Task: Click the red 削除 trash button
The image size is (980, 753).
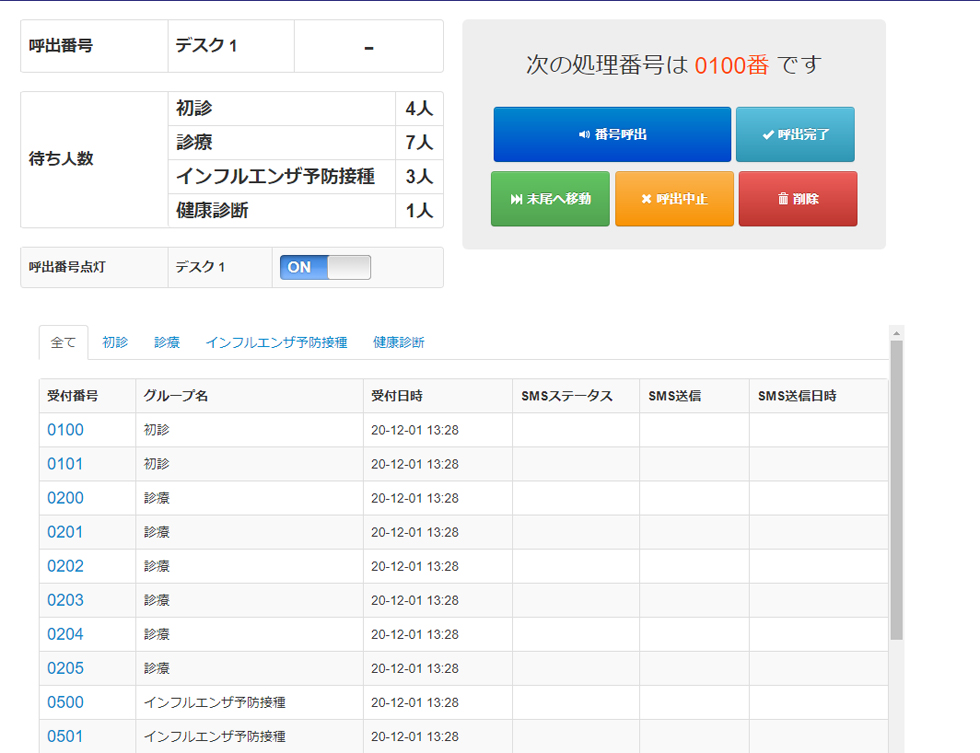Action: point(798,199)
